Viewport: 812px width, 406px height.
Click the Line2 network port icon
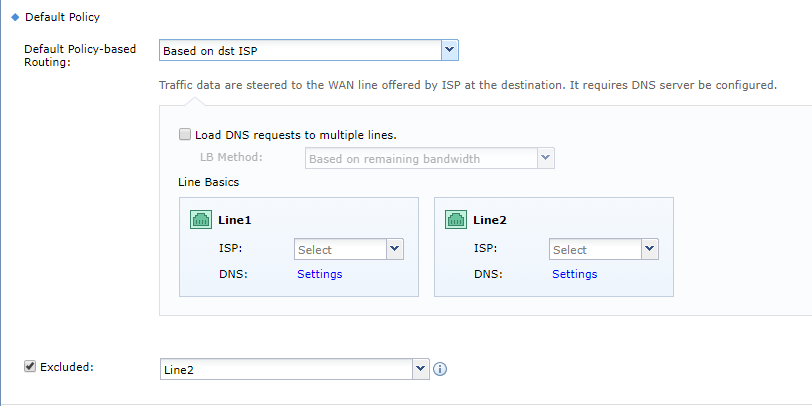(456, 221)
